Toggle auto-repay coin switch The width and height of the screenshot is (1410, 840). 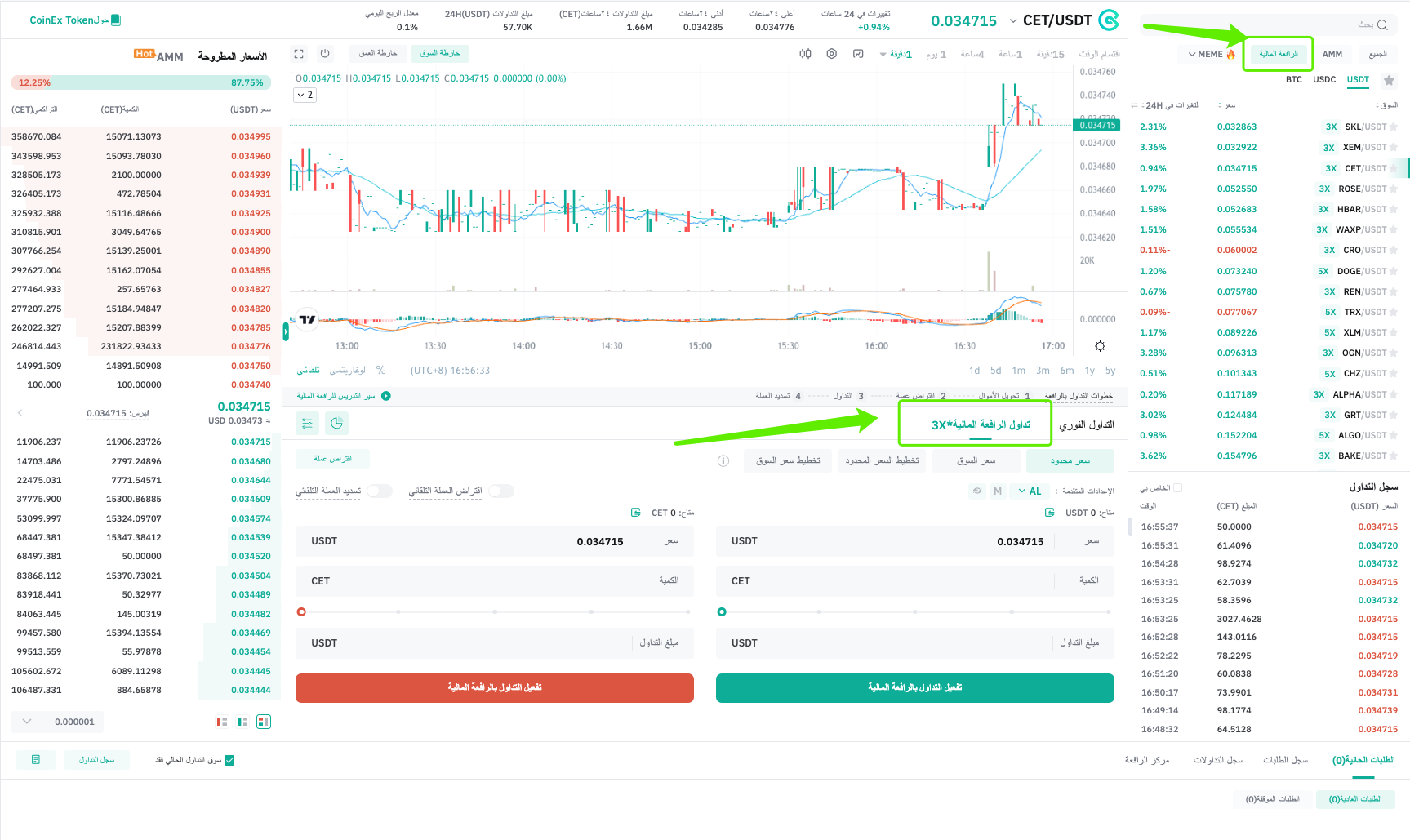pyautogui.click(x=380, y=491)
